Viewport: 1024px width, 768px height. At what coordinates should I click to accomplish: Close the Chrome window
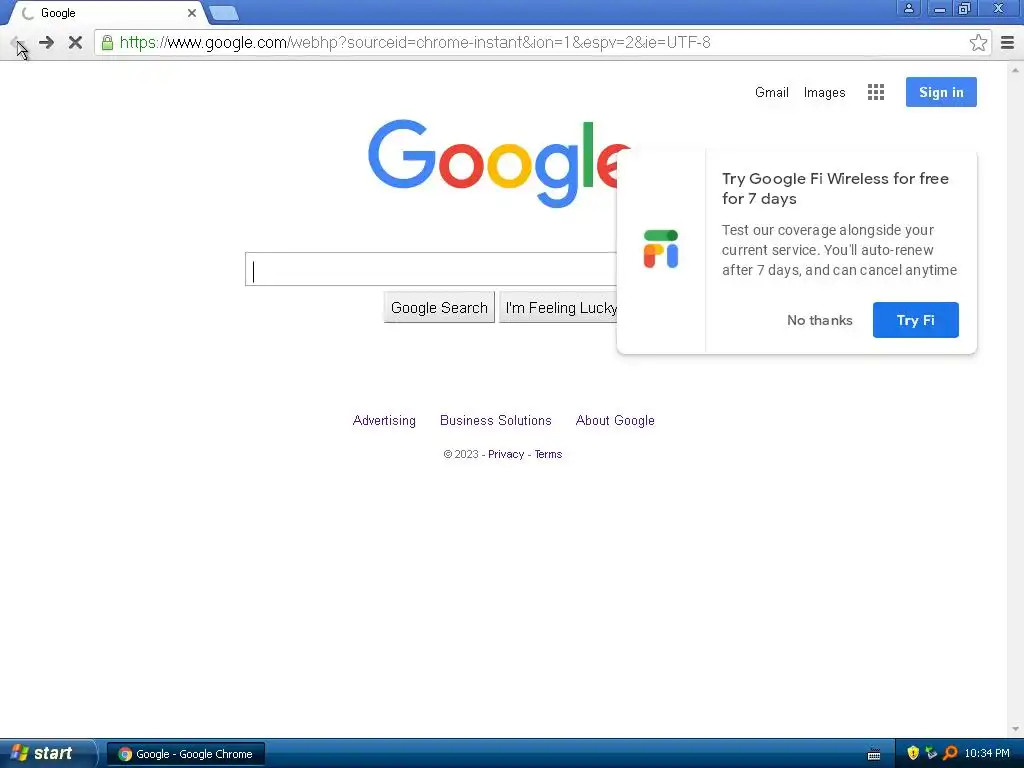pos(998,8)
